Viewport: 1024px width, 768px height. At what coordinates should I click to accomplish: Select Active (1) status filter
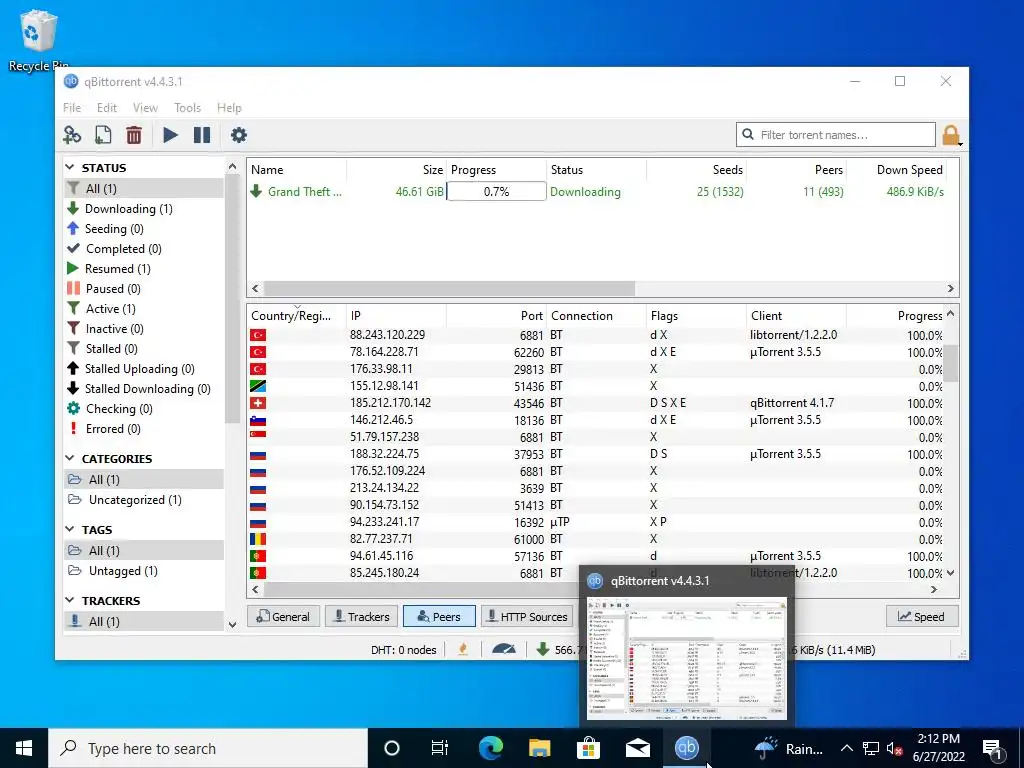click(x=144, y=309)
